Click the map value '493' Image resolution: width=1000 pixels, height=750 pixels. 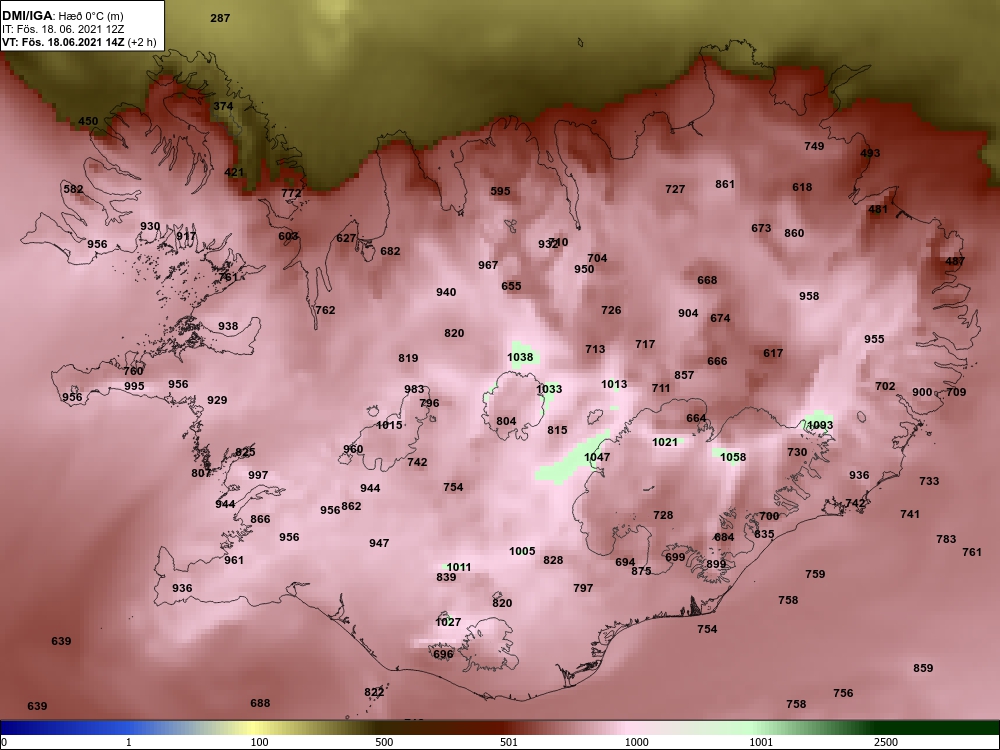871,153
